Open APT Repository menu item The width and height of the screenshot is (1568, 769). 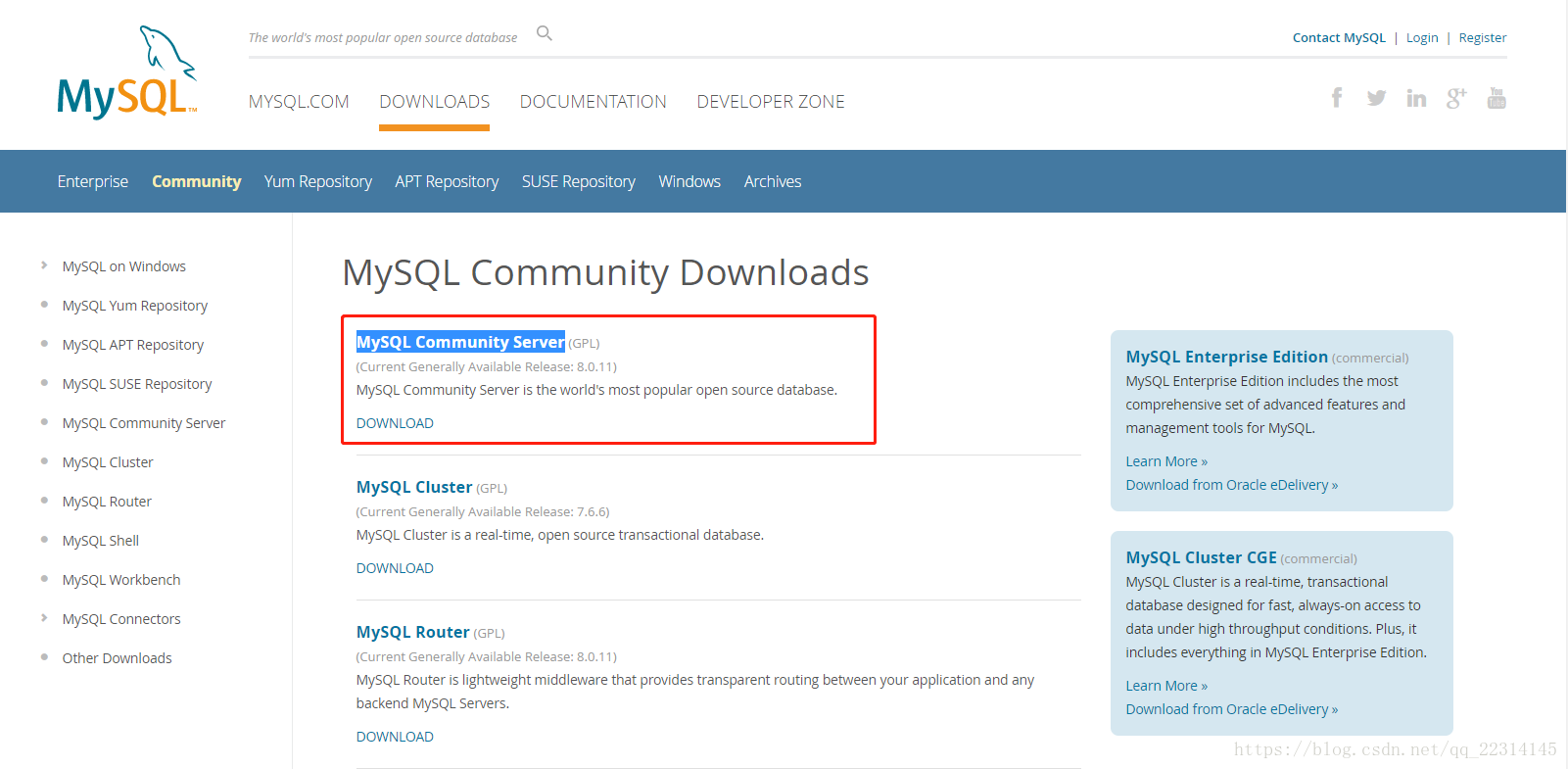[x=447, y=181]
